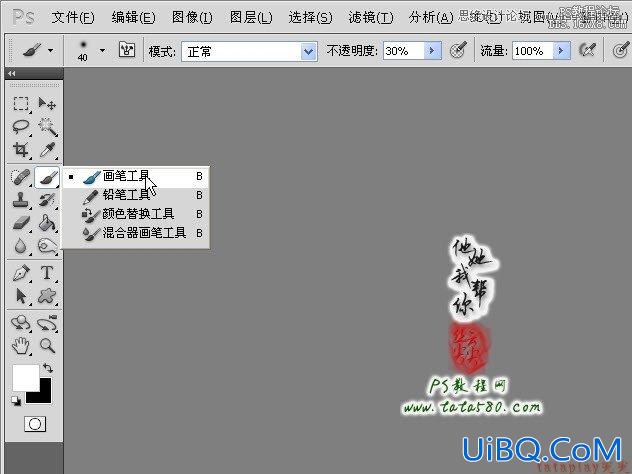
Task: Click the brush size 40 preview
Action: (x=83, y=50)
